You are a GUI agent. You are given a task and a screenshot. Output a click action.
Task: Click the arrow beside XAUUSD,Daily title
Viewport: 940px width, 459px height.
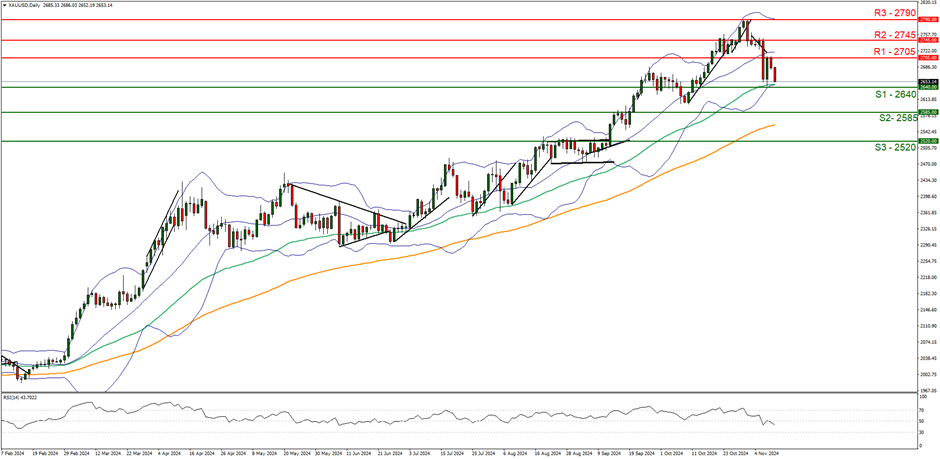5,5
